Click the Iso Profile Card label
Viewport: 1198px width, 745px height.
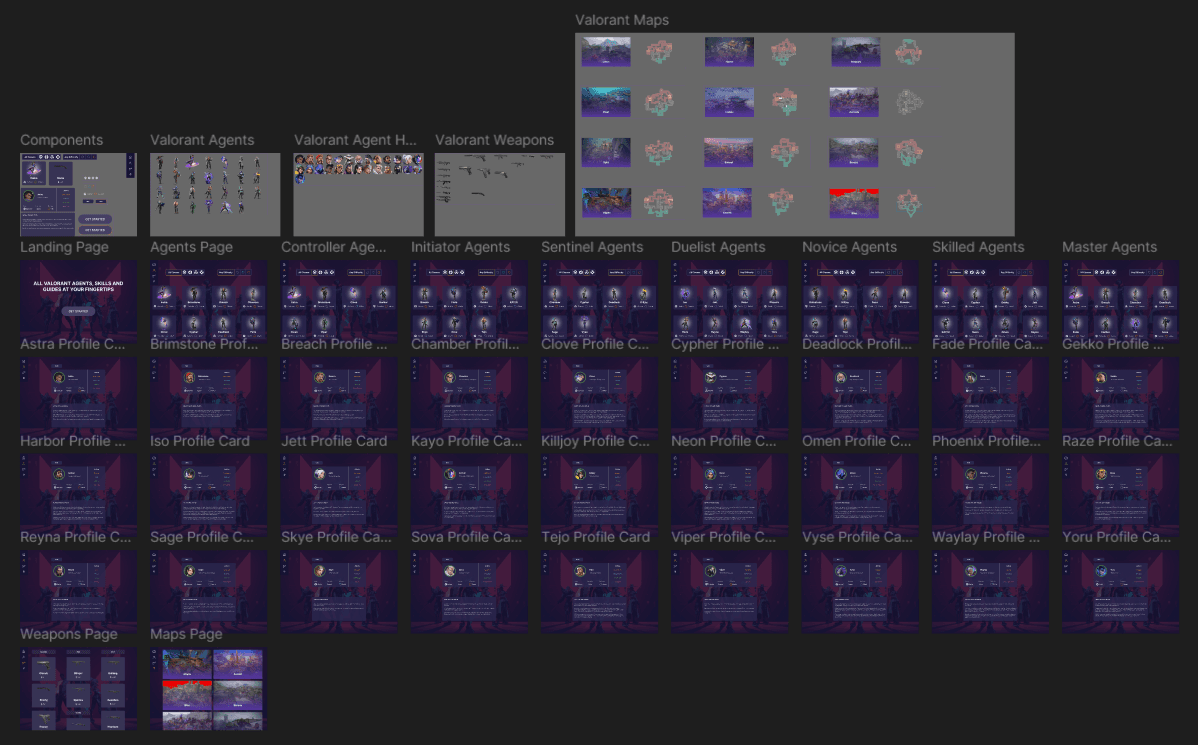[199, 441]
